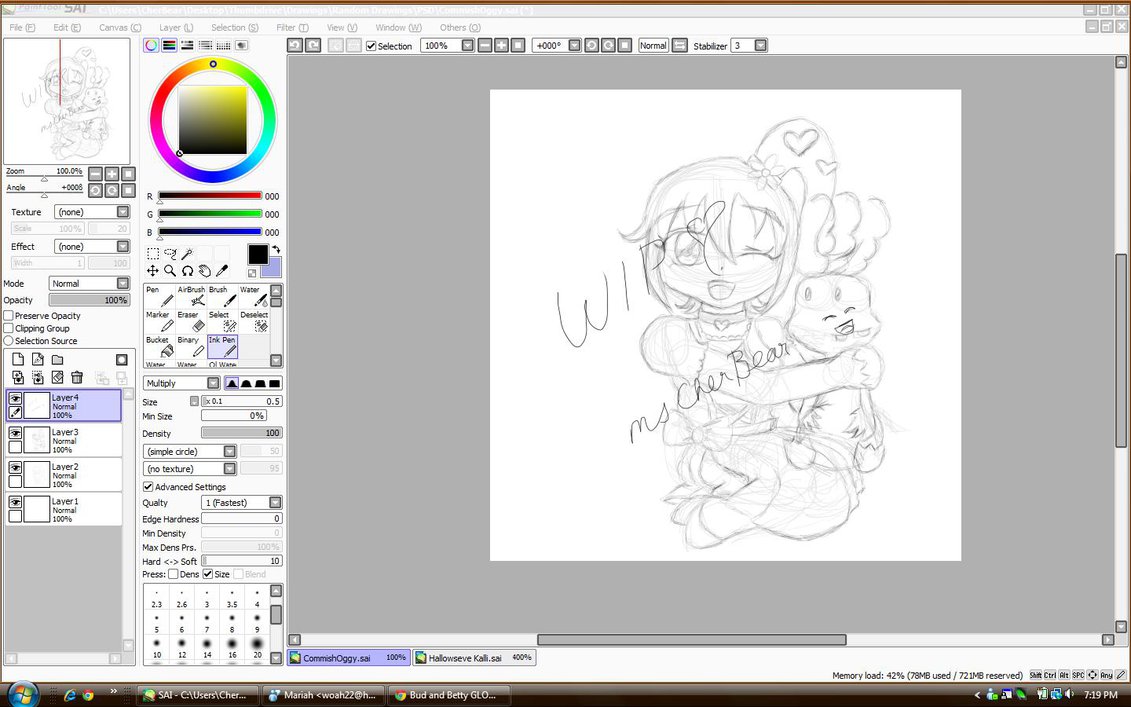Open the Stabilizer value dropdown
The width and height of the screenshot is (1131, 707).
coord(760,45)
